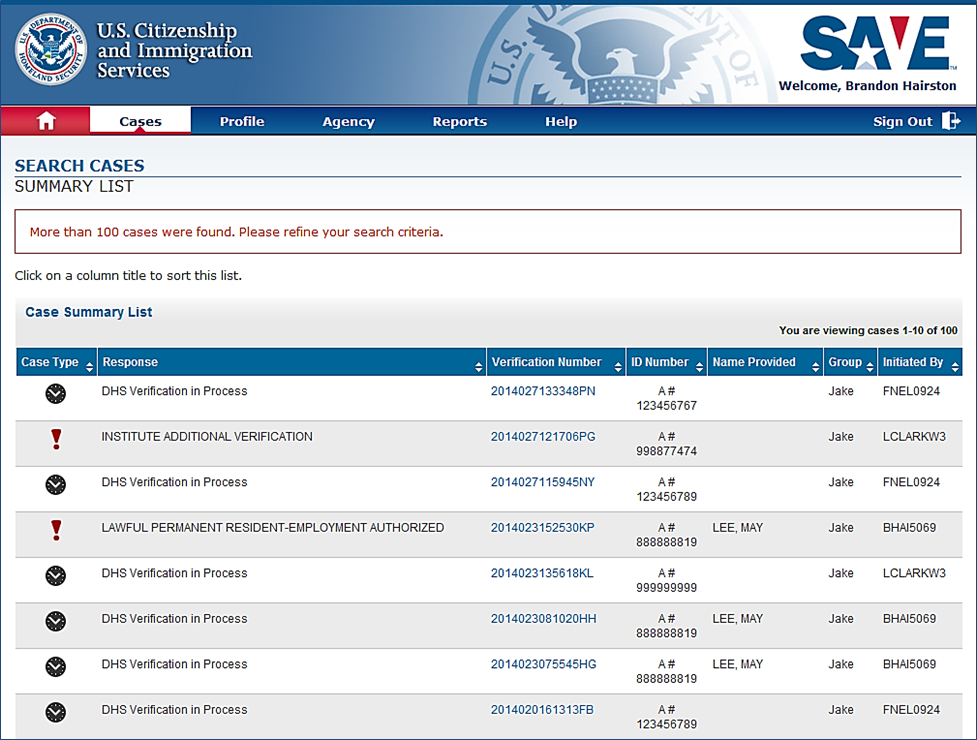Click DHS Verification in Process for 2014027115945NY

pos(174,482)
